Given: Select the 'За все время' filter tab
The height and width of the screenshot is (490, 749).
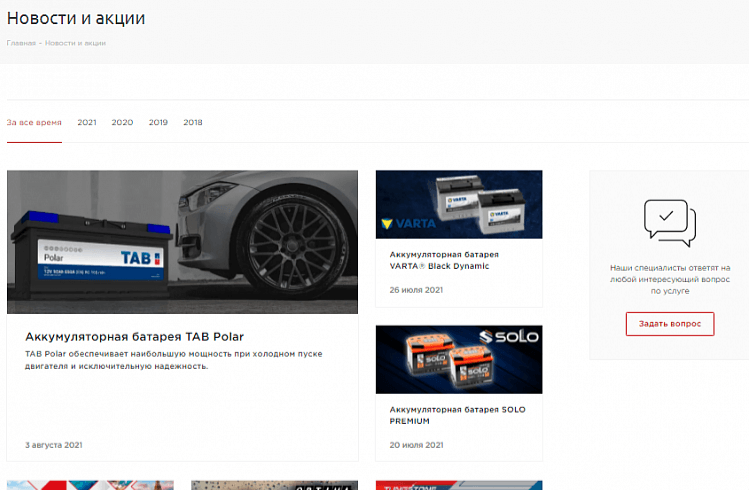Looking at the screenshot, I should tap(34, 123).
